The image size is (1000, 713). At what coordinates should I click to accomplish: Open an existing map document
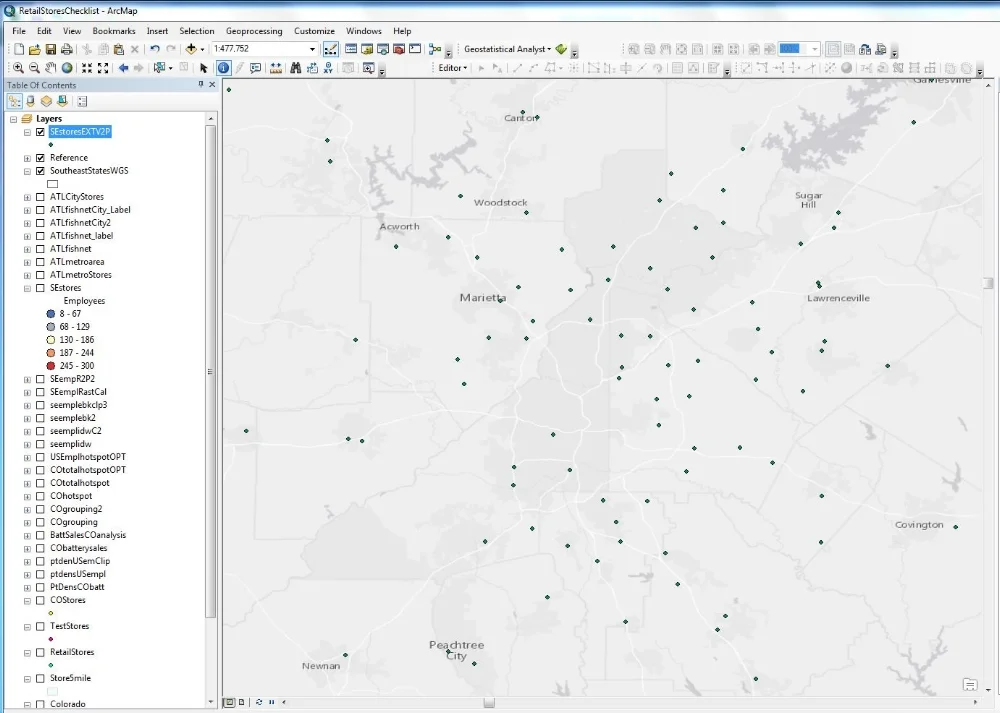point(34,49)
